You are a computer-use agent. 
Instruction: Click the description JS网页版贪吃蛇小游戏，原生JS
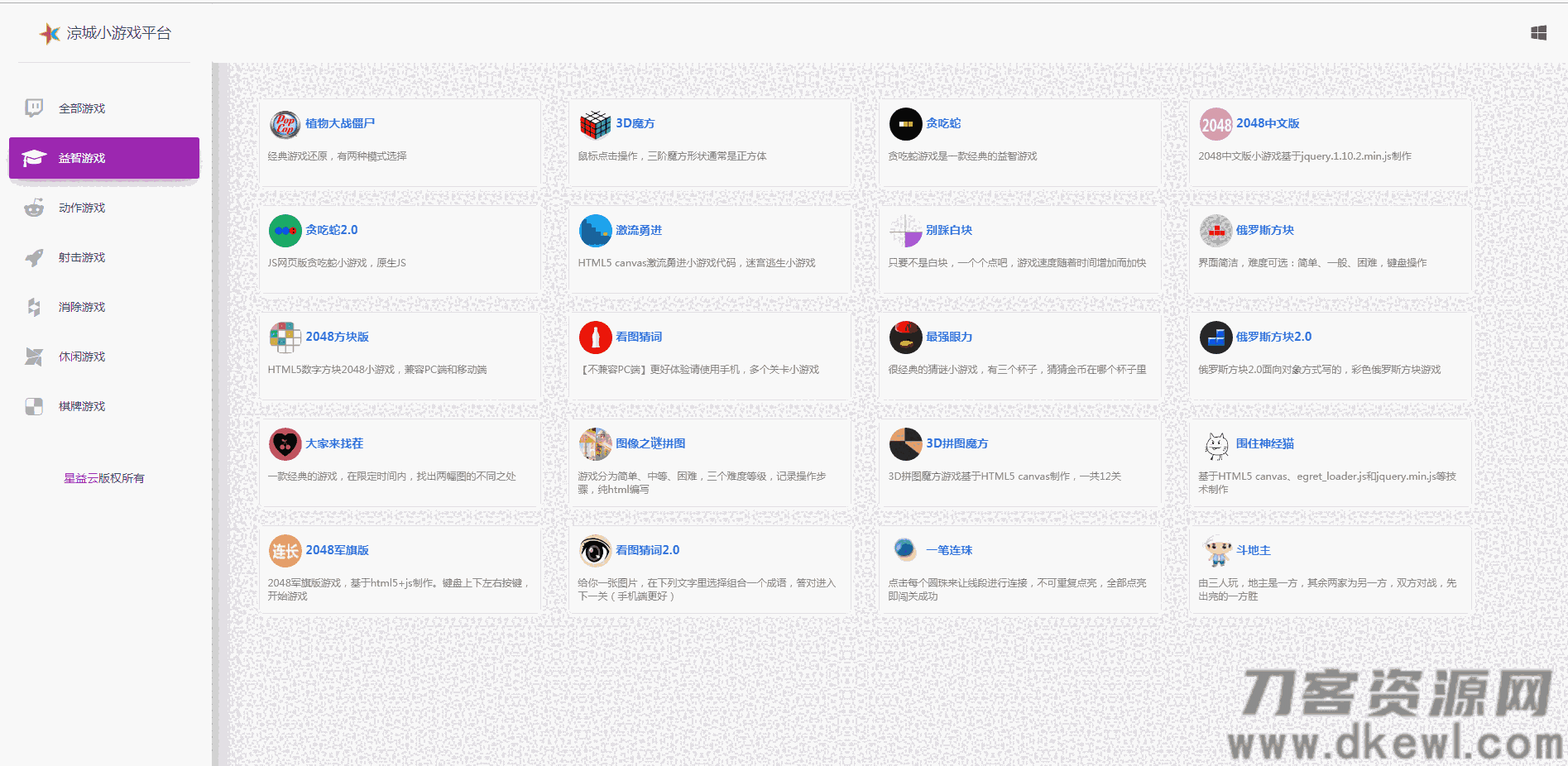click(337, 263)
